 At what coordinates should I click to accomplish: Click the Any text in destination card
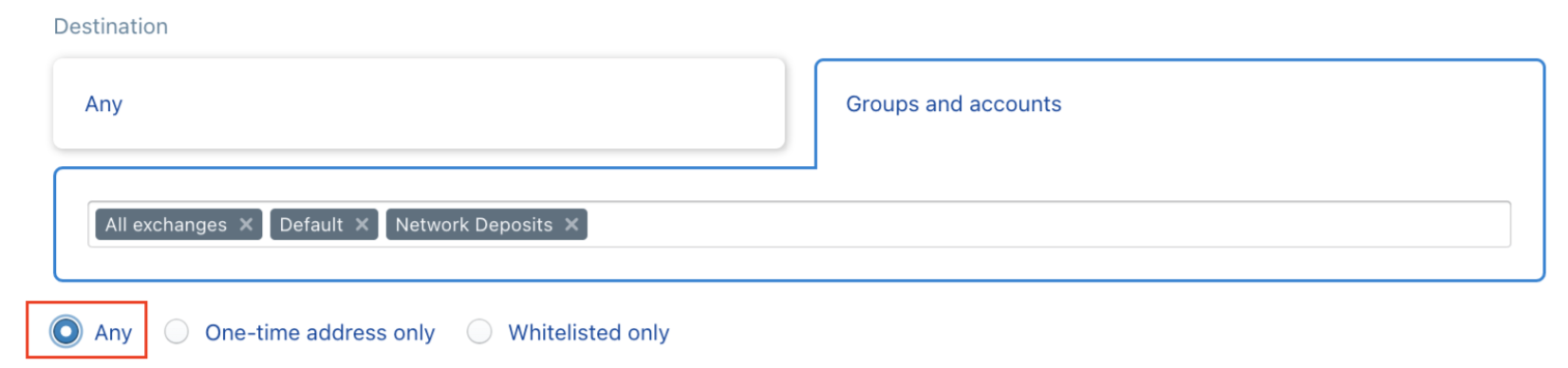(103, 104)
